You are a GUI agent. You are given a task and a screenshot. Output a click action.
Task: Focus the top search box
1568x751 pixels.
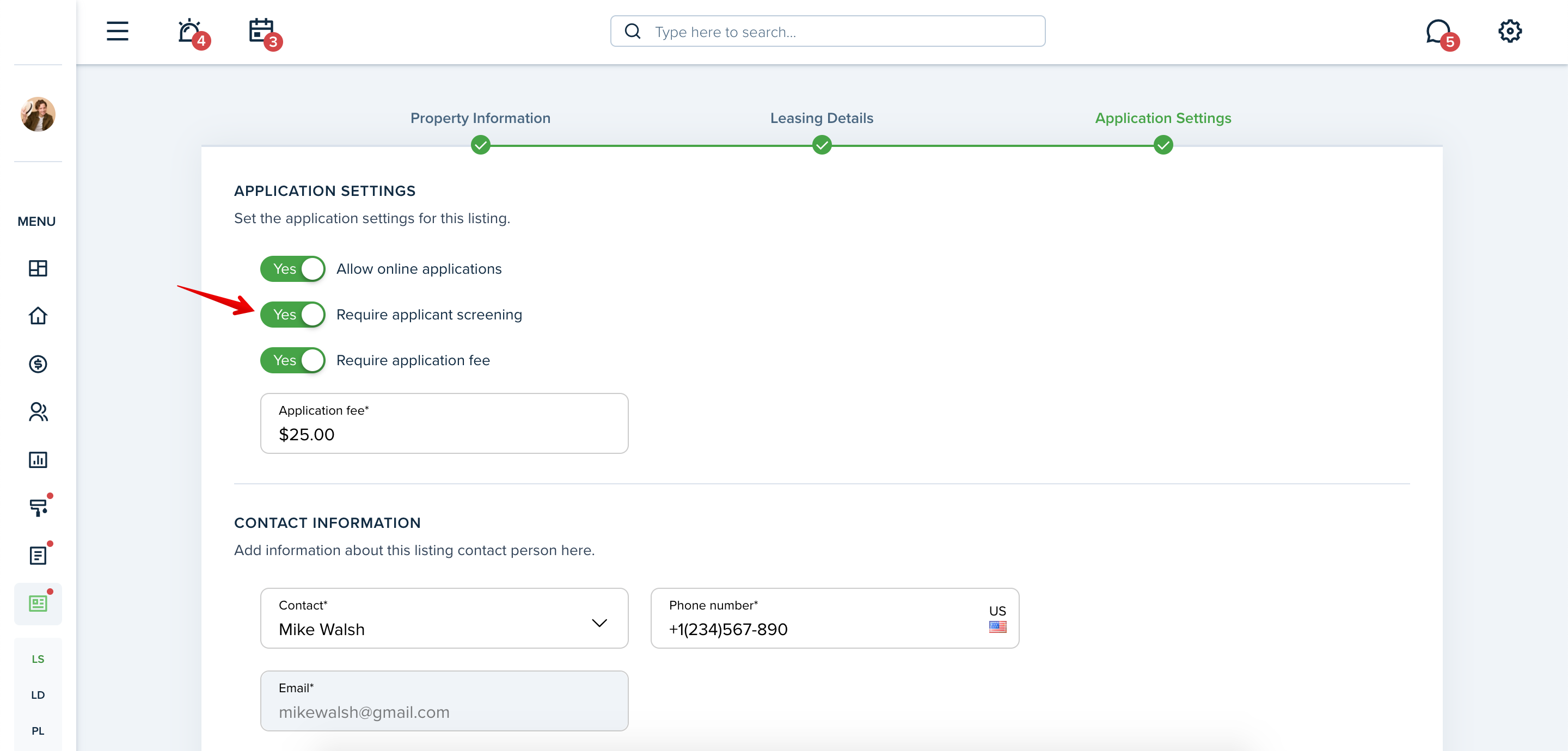828,31
